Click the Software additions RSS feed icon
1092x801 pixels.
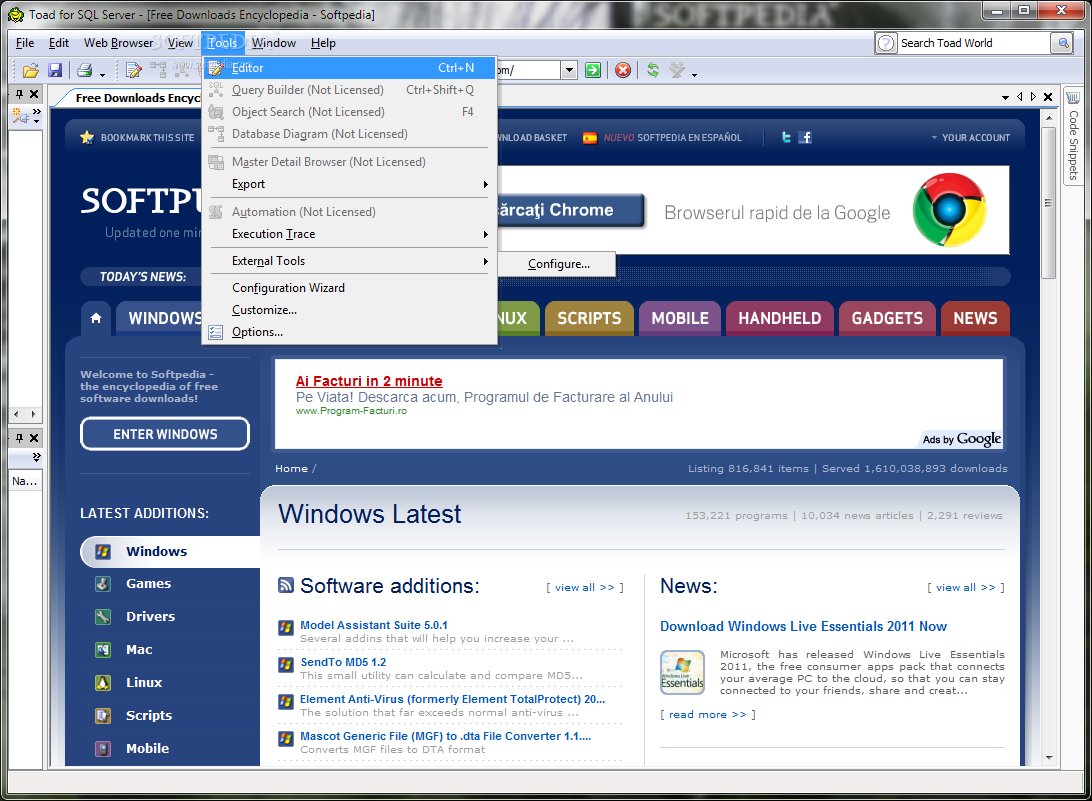(x=286, y=585)
